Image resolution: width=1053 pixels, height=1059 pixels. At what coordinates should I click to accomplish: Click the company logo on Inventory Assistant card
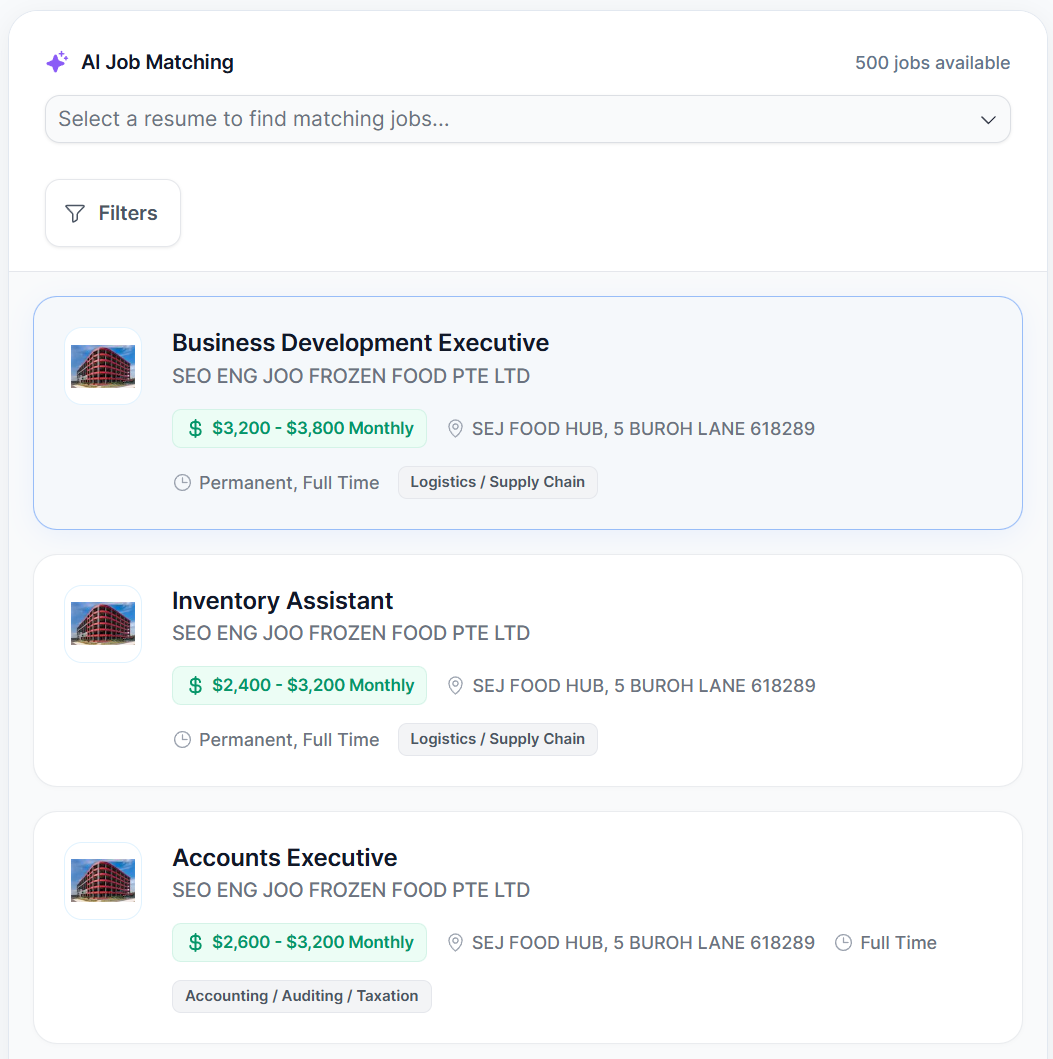tap(103, 623)
